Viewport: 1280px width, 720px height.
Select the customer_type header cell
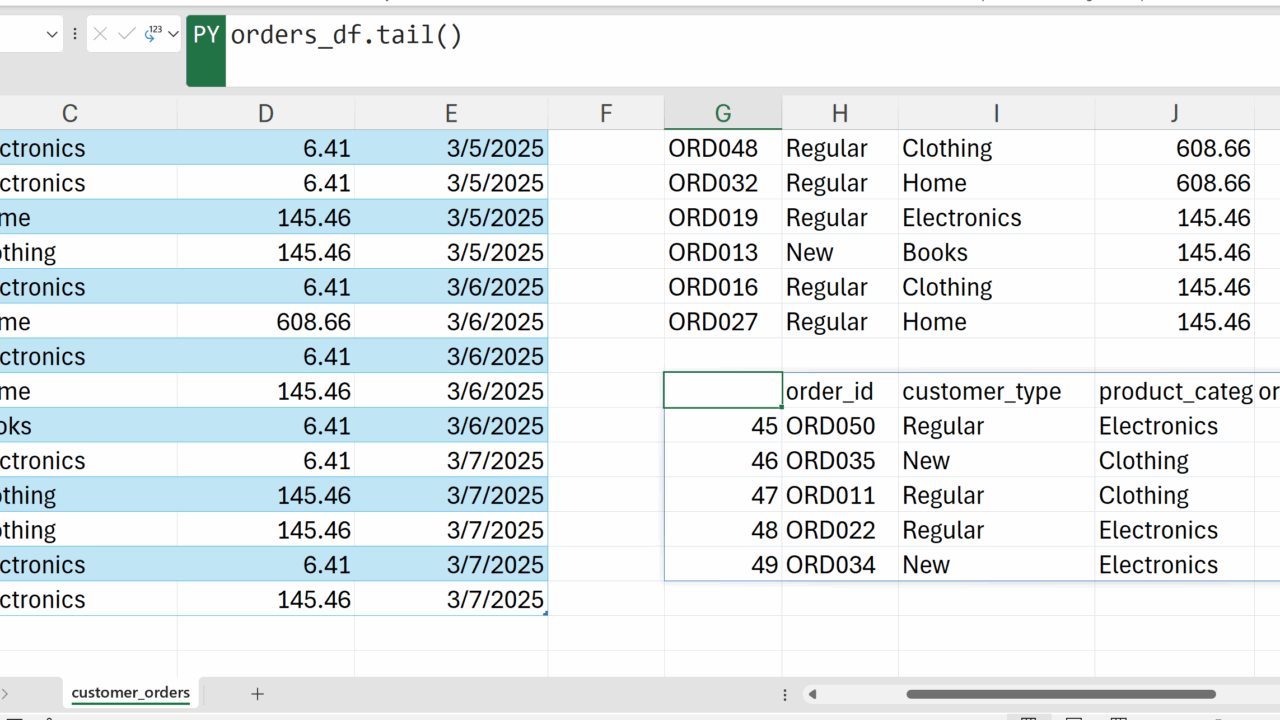click(x=981, y=391)
